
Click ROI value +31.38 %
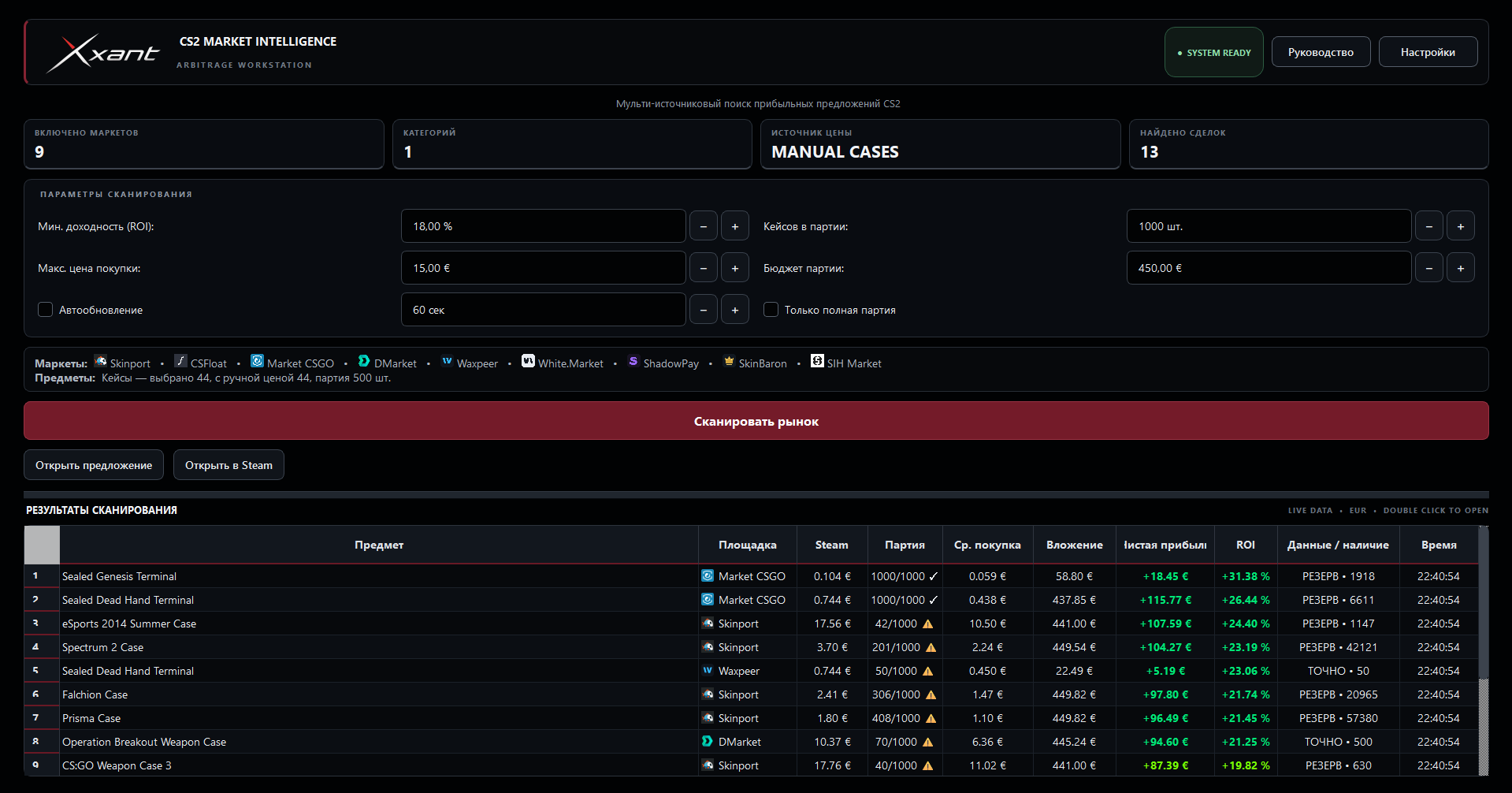coord(1246,576)
